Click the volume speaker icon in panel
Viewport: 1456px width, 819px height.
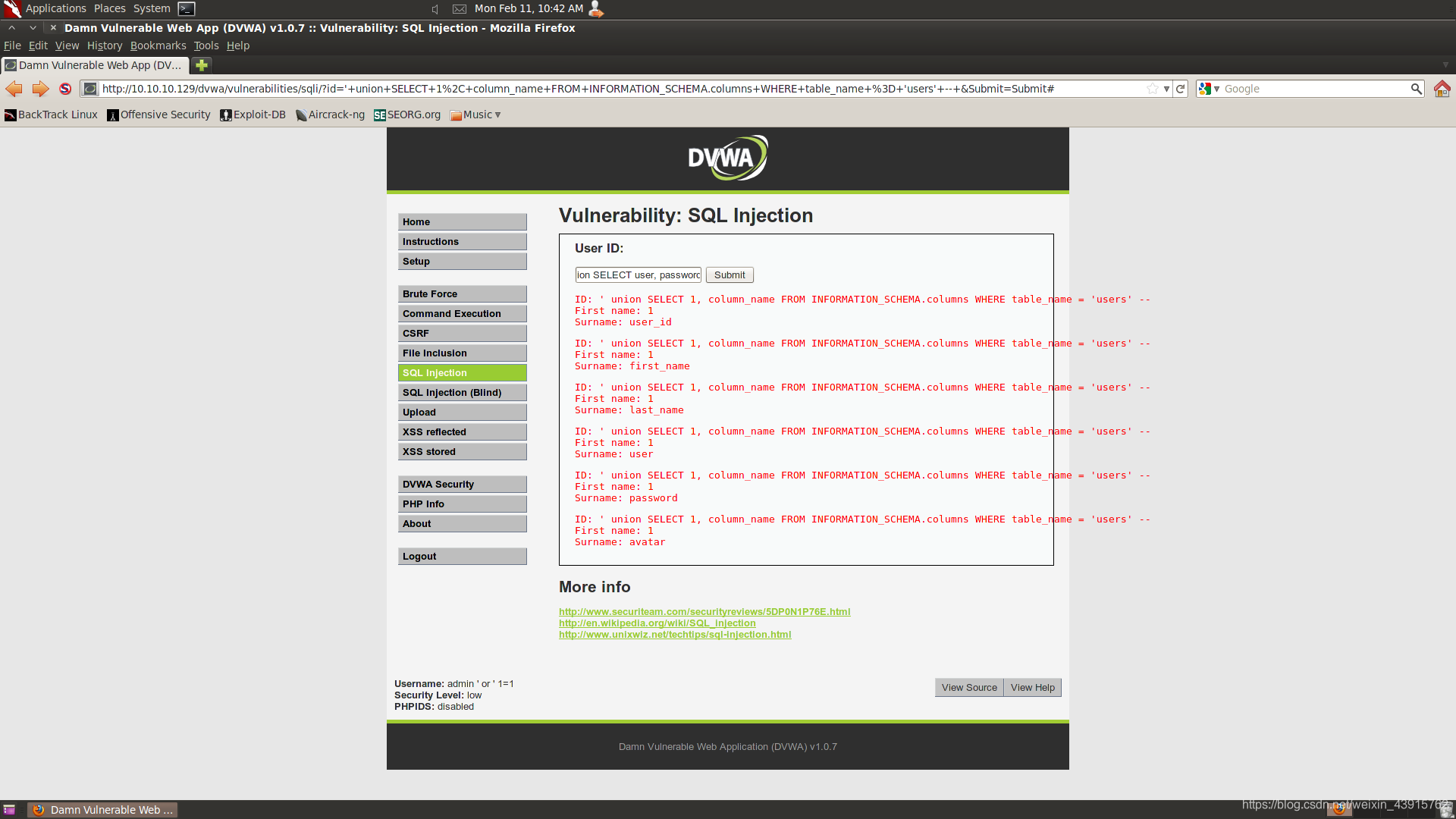point(435,9)
